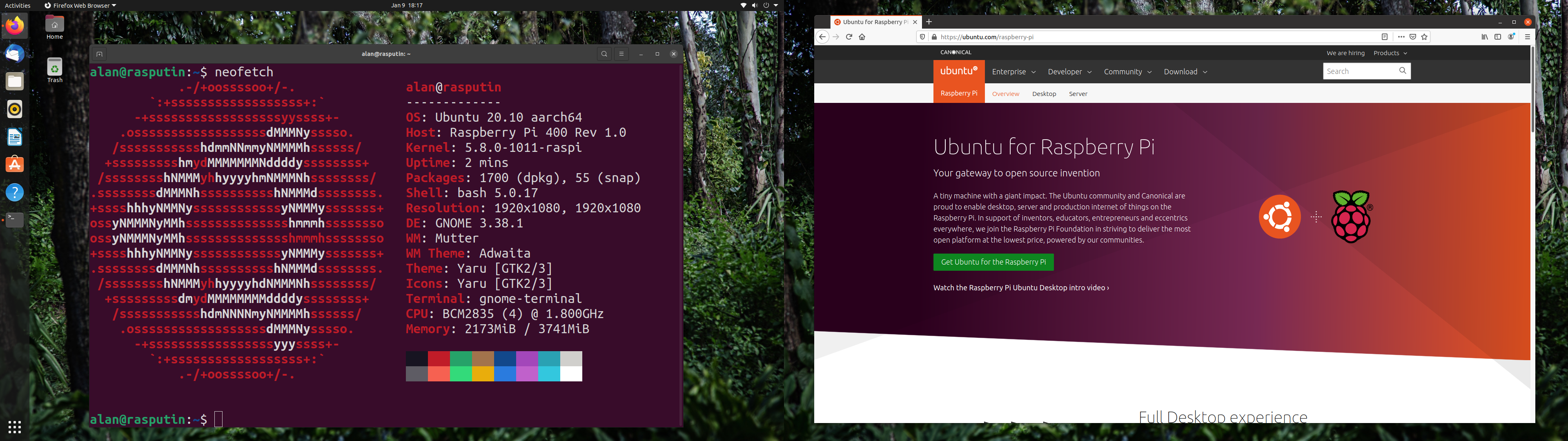Click Firefox forward arrow
1568x441 pixels.
click(x=836, y=37)
